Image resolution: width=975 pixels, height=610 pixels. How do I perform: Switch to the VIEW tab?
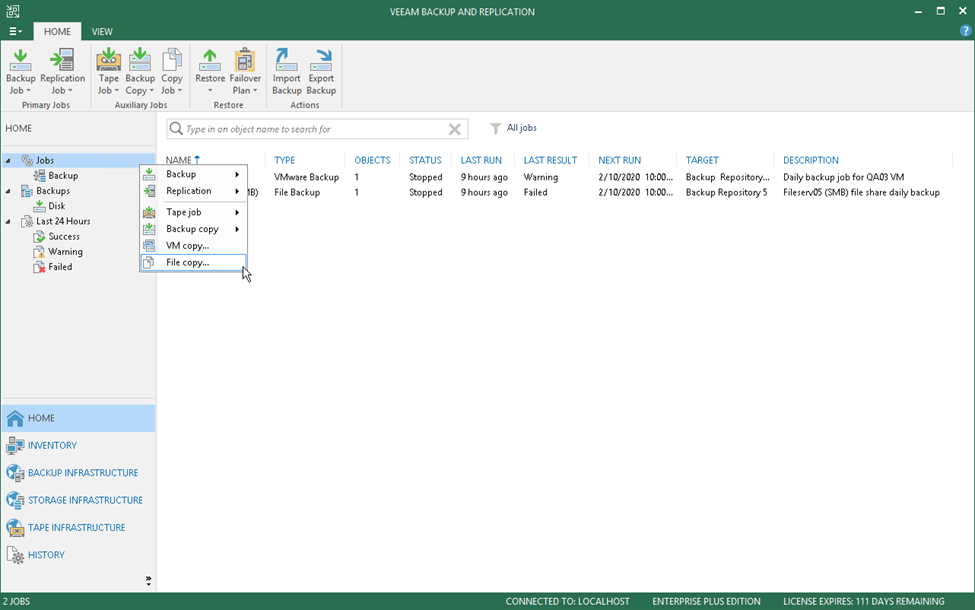(x=102, y=31)
